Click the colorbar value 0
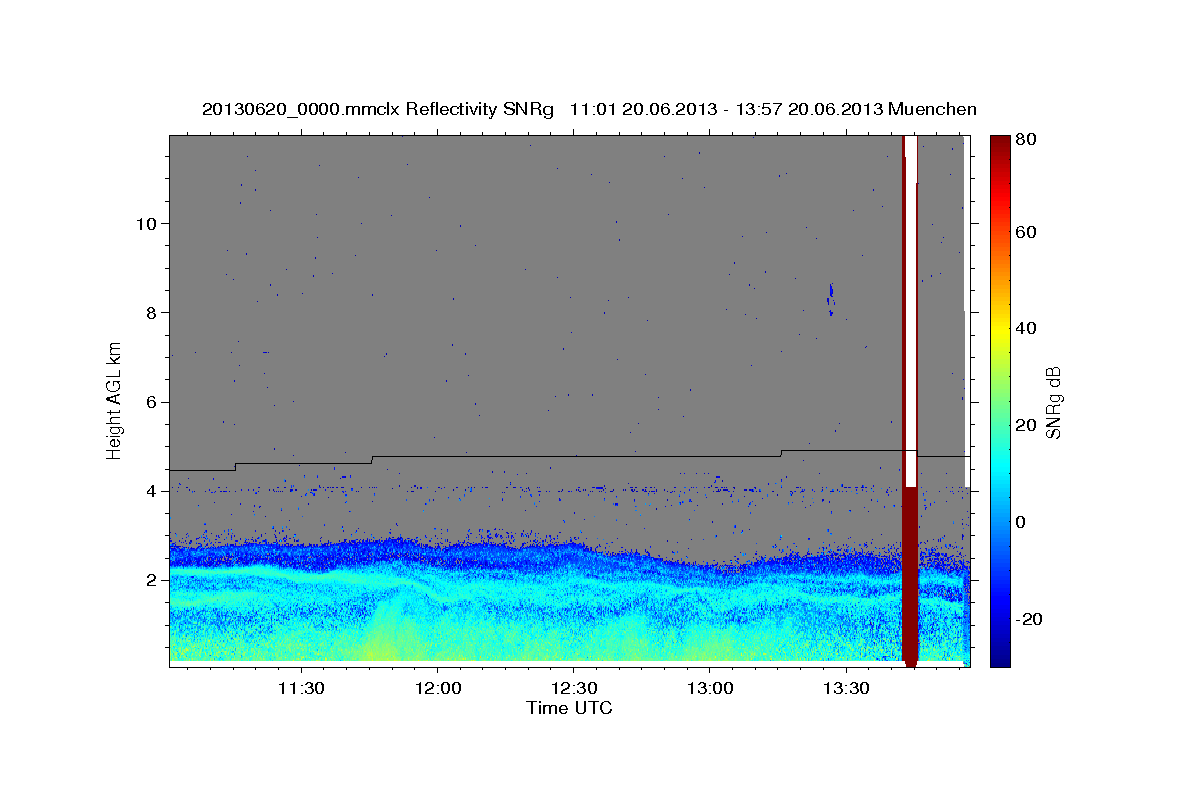This screenshot has height=800, width=1200. pyautogui.click(x=1021, y=522)
